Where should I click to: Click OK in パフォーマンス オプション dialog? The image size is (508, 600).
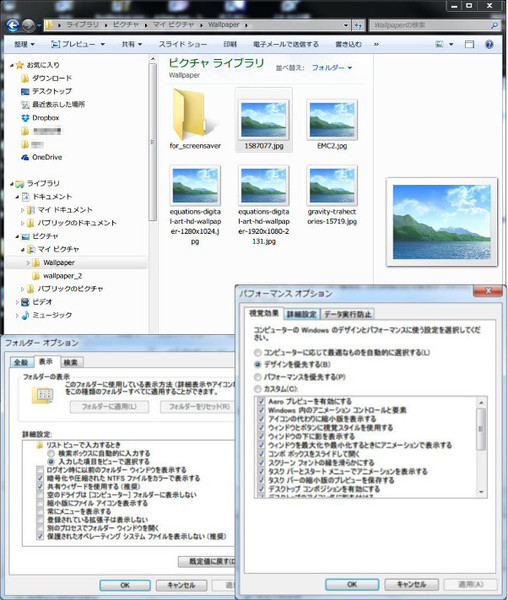352,584
